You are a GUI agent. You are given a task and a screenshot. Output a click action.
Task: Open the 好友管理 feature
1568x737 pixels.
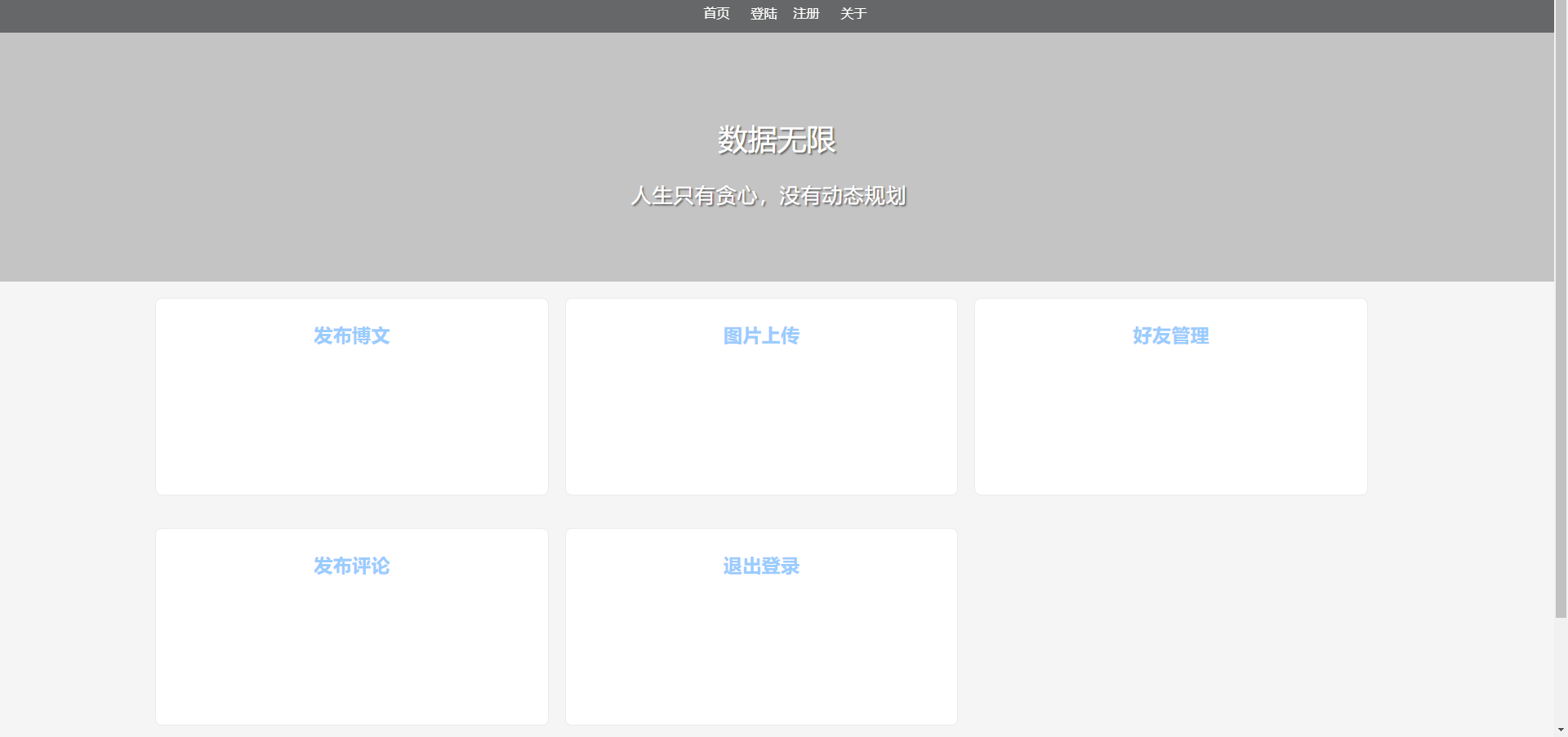tap(1170, 336)
